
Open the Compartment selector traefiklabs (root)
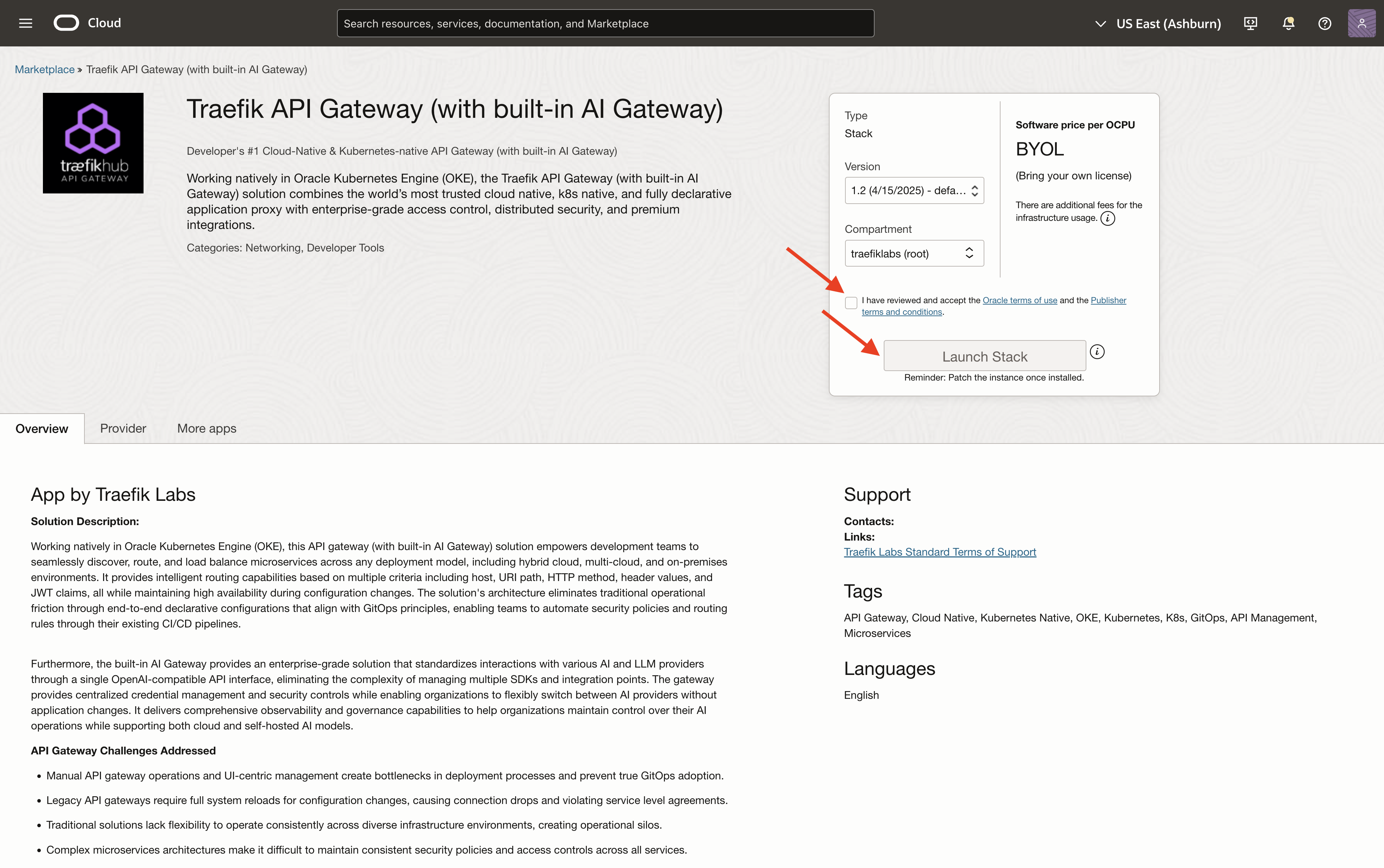pos(914,253)
